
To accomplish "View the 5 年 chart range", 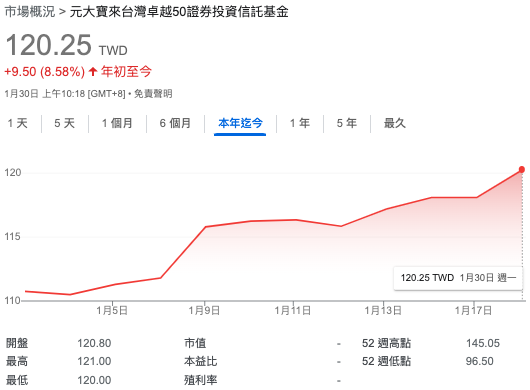I will click(347, 123).
